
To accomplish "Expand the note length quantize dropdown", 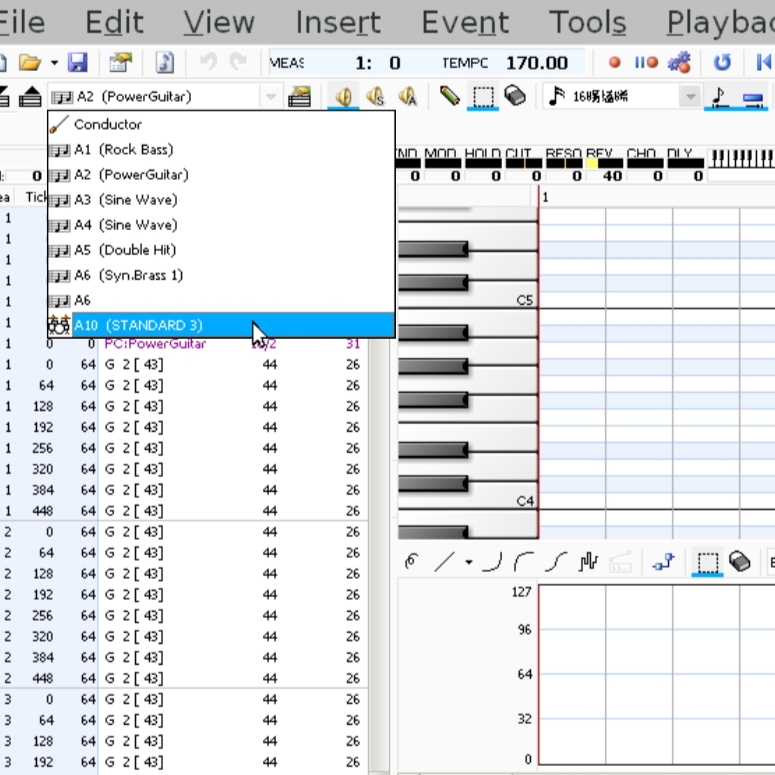I will (x=690, y=96).
